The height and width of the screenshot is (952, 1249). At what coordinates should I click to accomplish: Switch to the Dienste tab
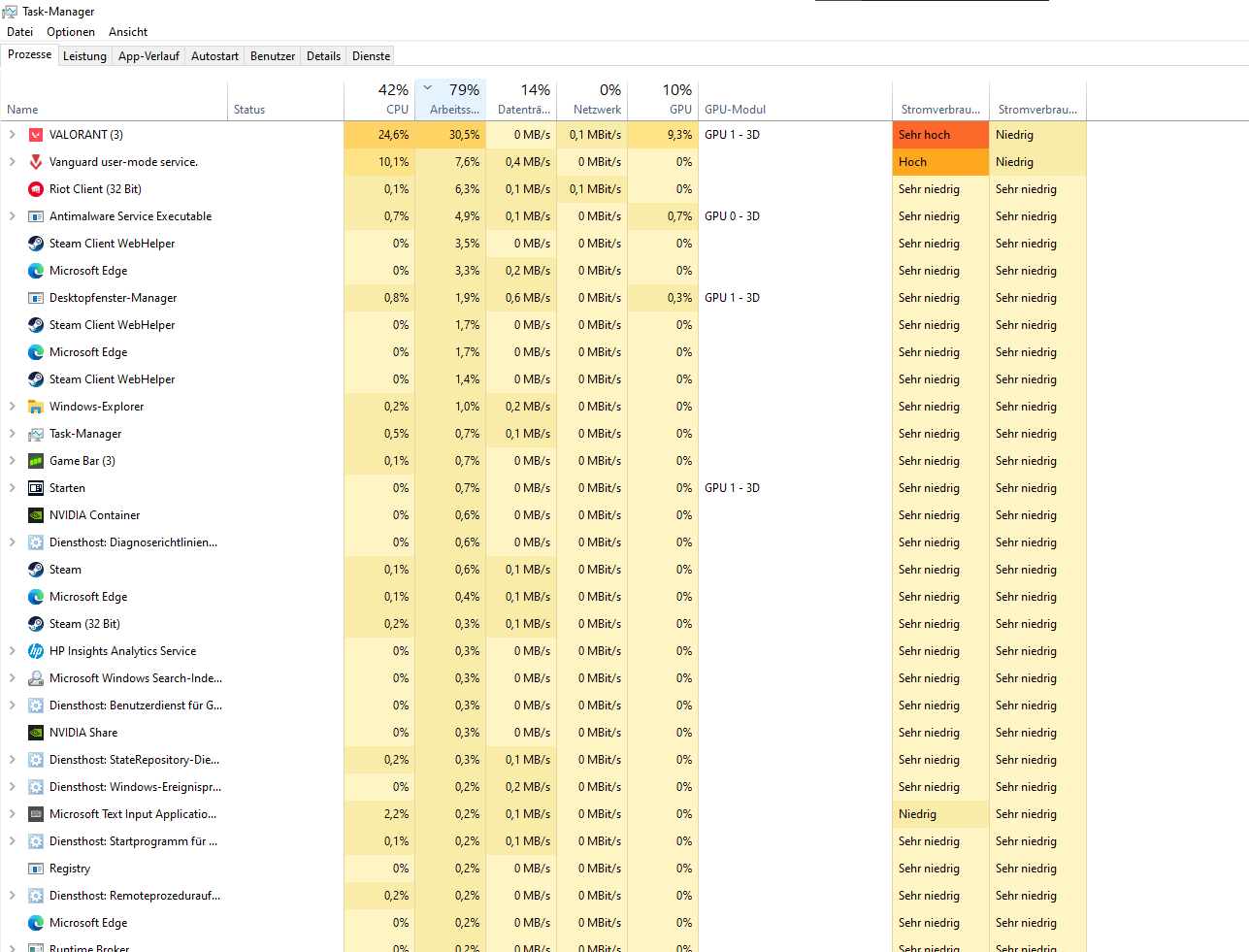371,56
